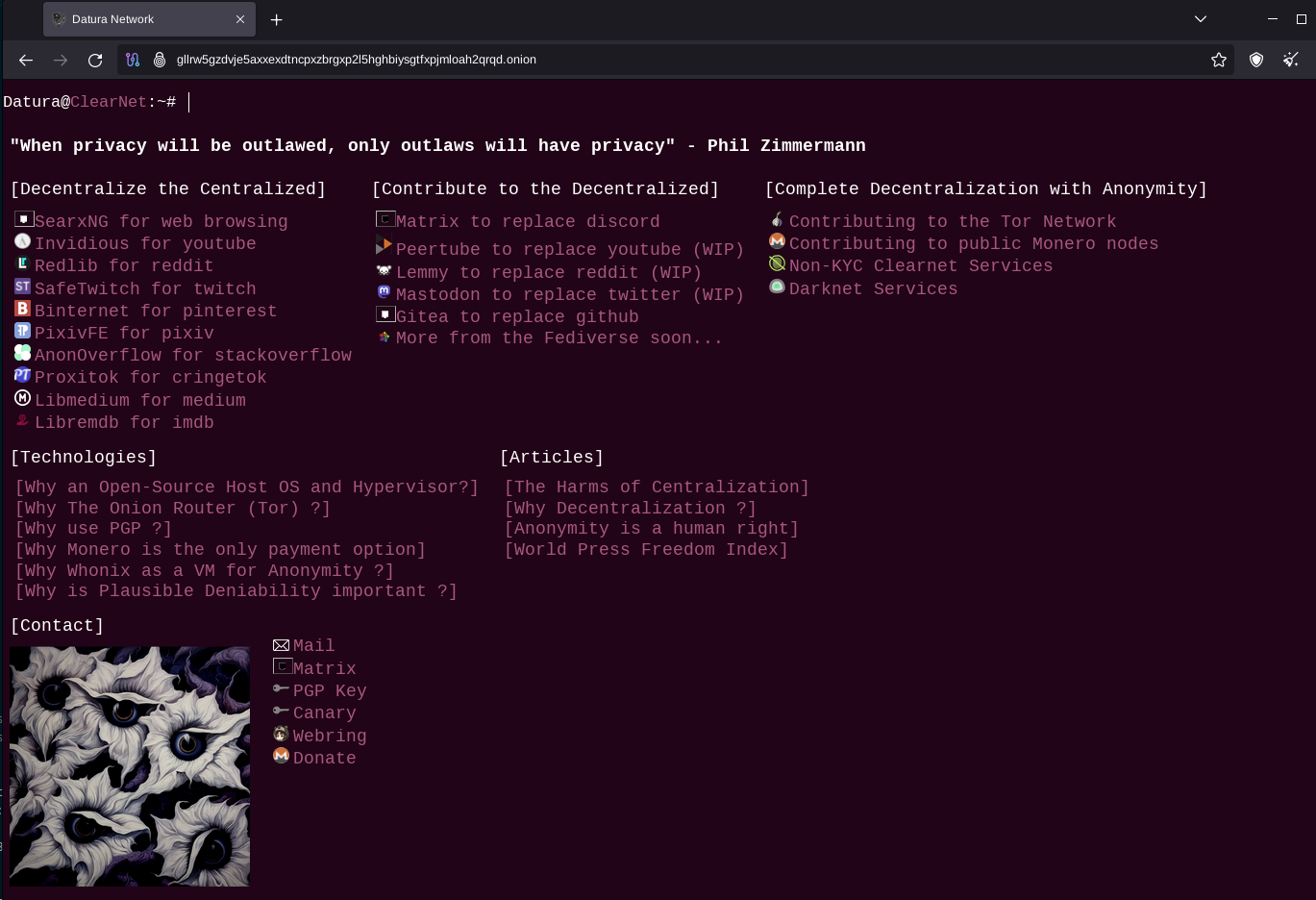
Task: Open Non-KYC Clearnet Services link
Action: click(921, 266)
